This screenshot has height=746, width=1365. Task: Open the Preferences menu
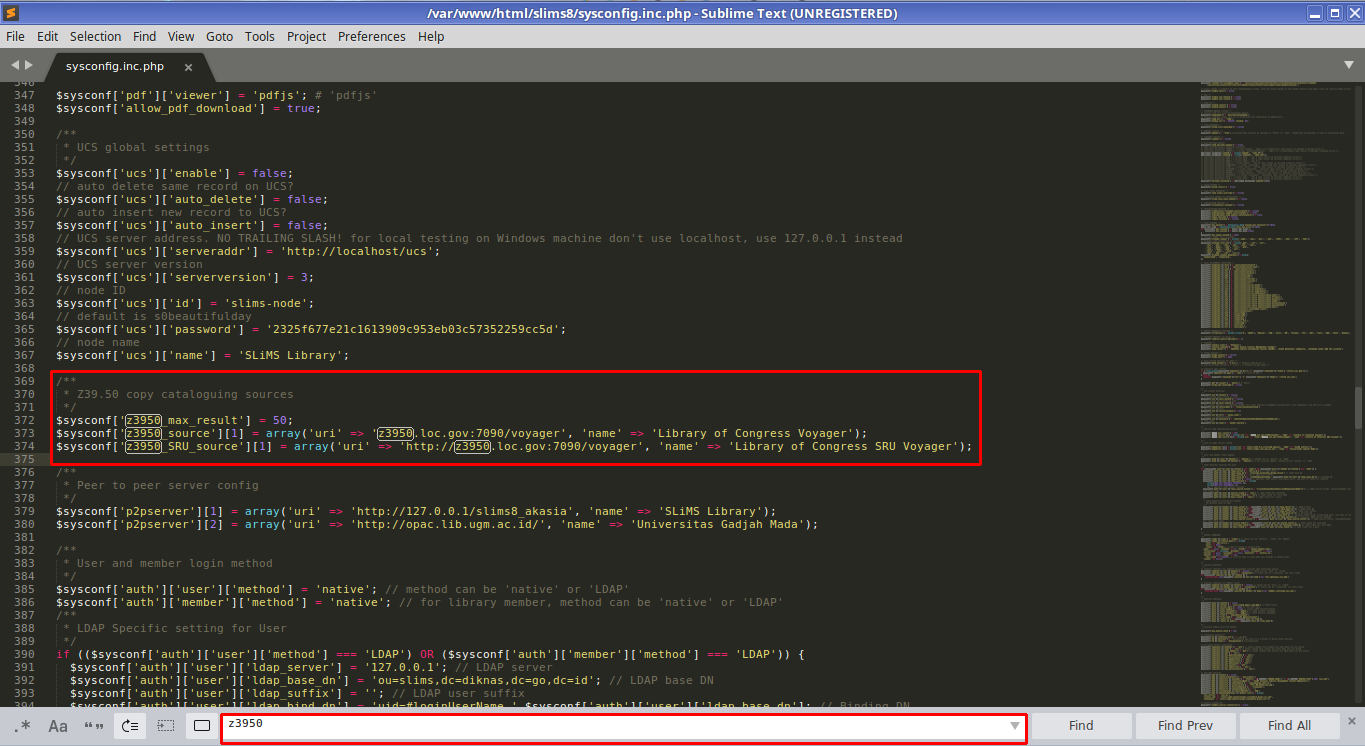pyautogui.click(x=372, y=36)
